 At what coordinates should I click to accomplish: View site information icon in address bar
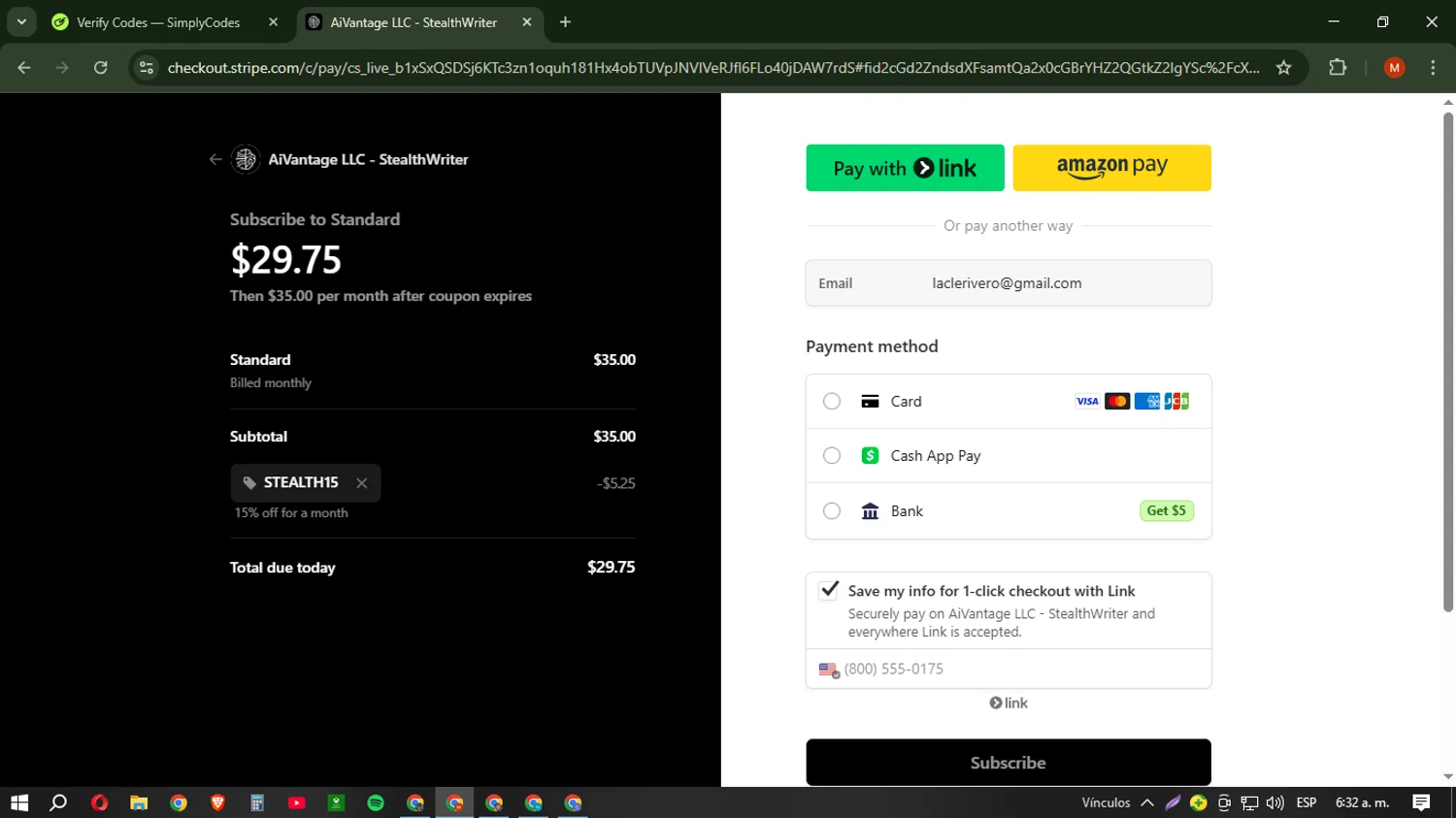[x=147, y=67]
